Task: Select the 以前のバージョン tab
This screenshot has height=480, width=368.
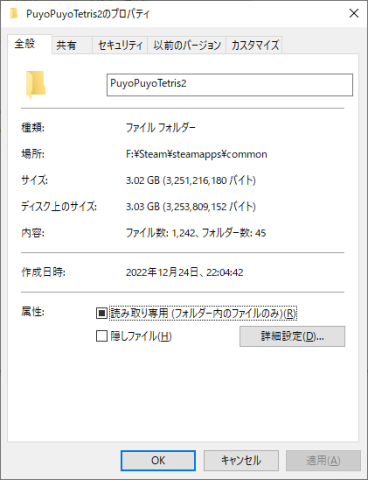Action: (x=187, y=45)
